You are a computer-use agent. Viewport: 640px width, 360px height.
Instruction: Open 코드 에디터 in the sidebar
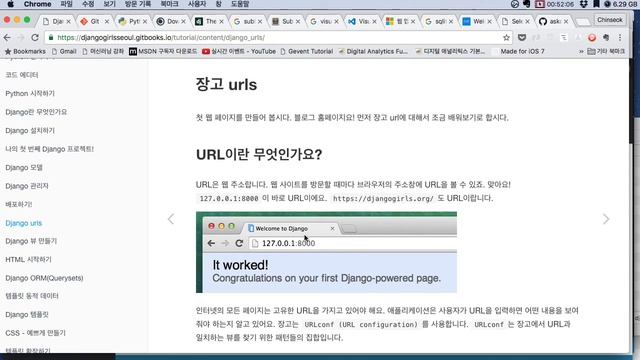pos(22,75)
